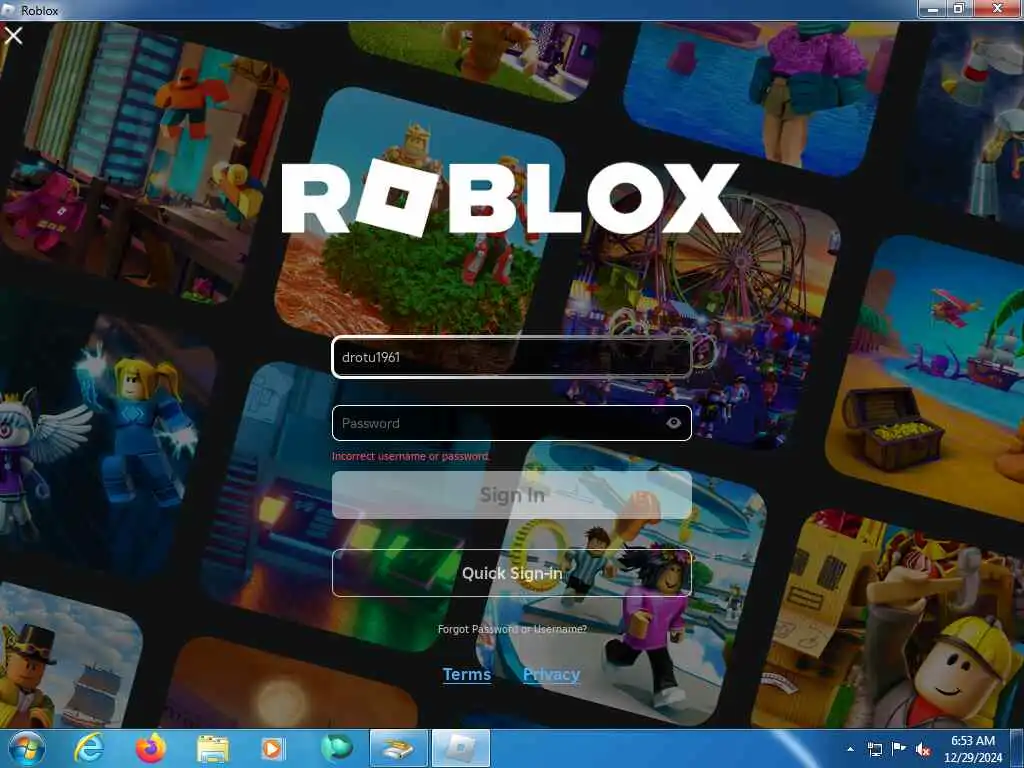Click the username field containing drotu1961
The image size is (1024, 768).
point(511,357)
